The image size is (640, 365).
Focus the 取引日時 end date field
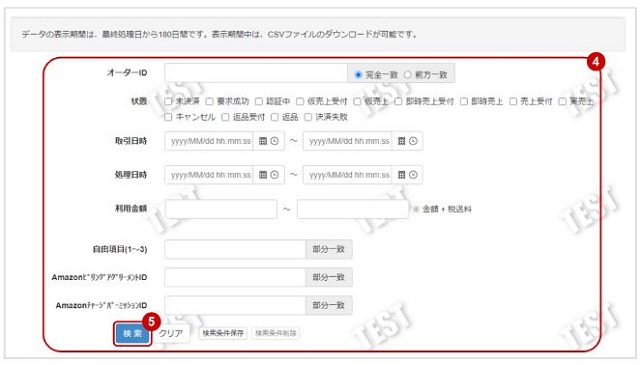pyautogui.click(x=347, y=141)
